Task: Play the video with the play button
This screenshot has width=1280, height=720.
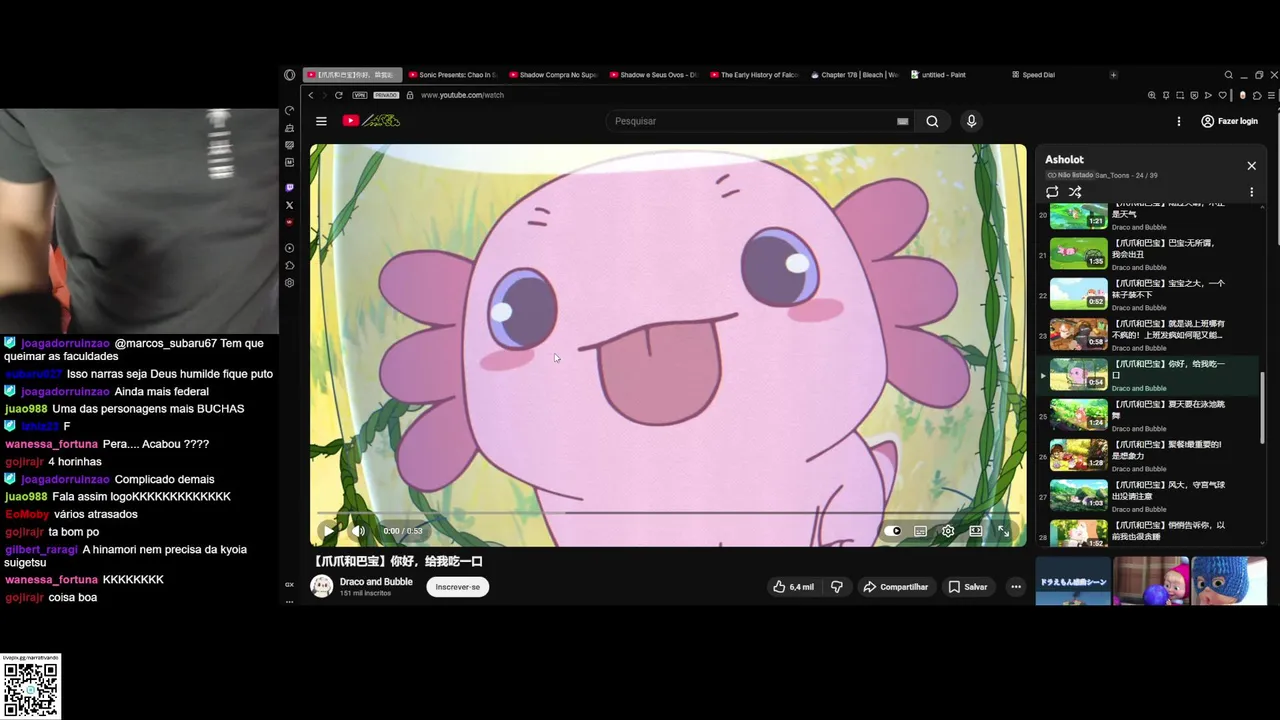Action: 328,531
